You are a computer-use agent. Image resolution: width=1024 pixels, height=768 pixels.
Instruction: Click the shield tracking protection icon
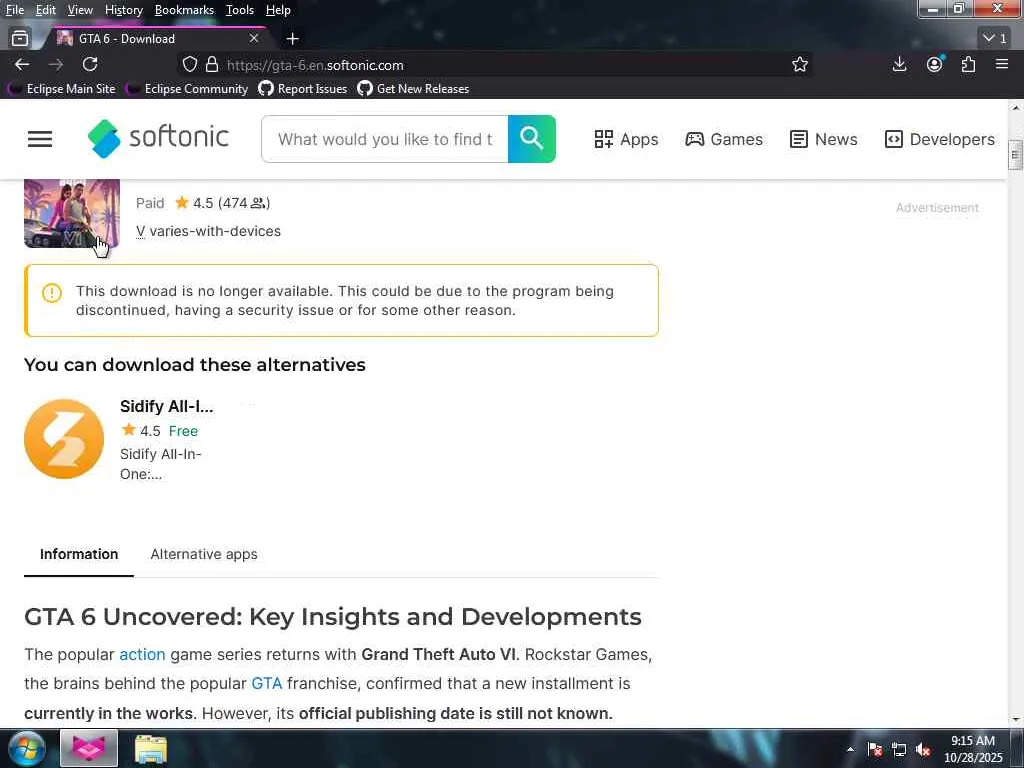(x=189, y=65)
